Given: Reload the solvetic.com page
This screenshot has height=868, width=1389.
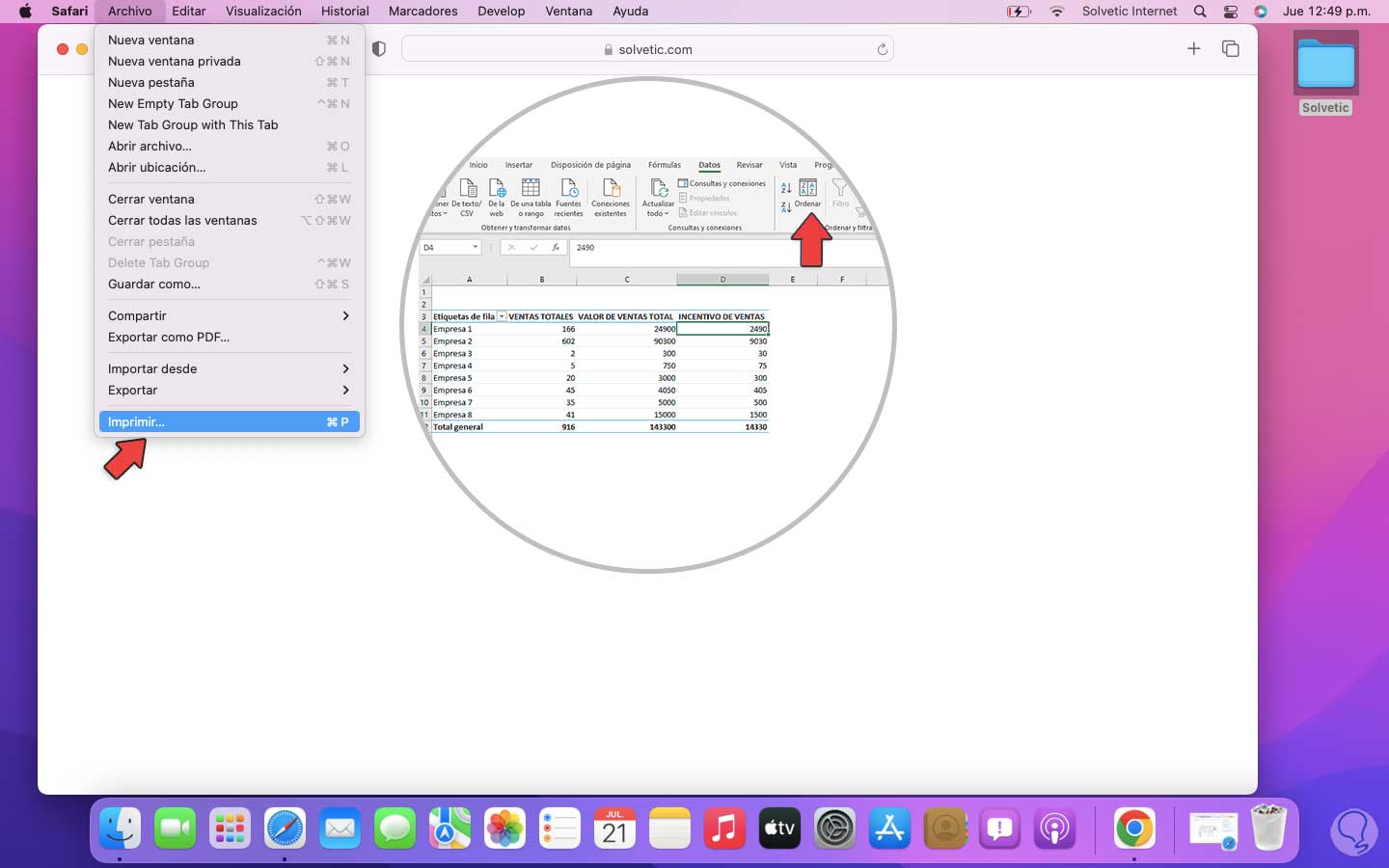Looking at the screenshot, I should [x=882, y=49].
